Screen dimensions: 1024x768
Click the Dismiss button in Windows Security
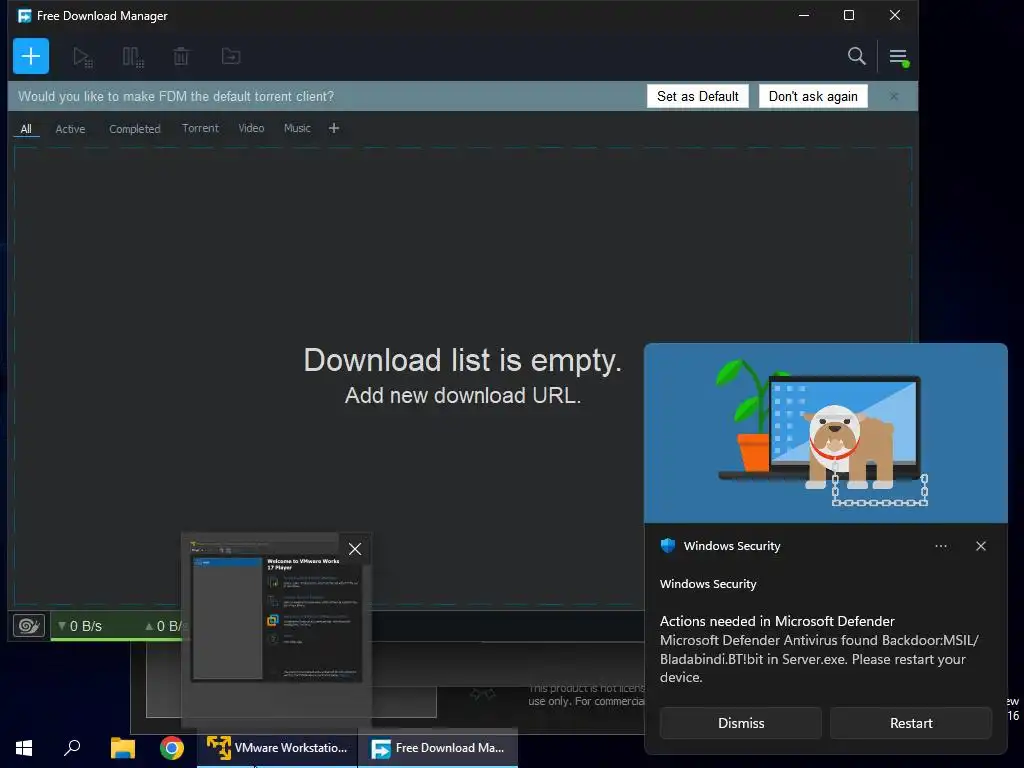[x=741, y=723]
